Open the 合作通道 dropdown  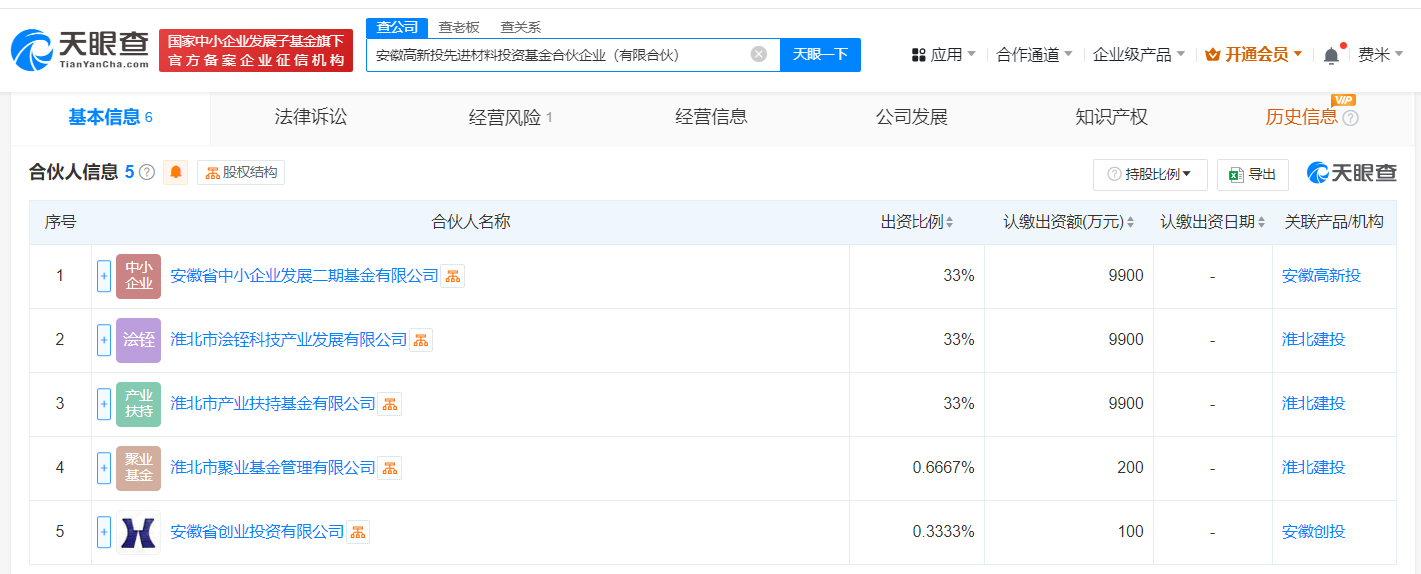pos(1035,55)
